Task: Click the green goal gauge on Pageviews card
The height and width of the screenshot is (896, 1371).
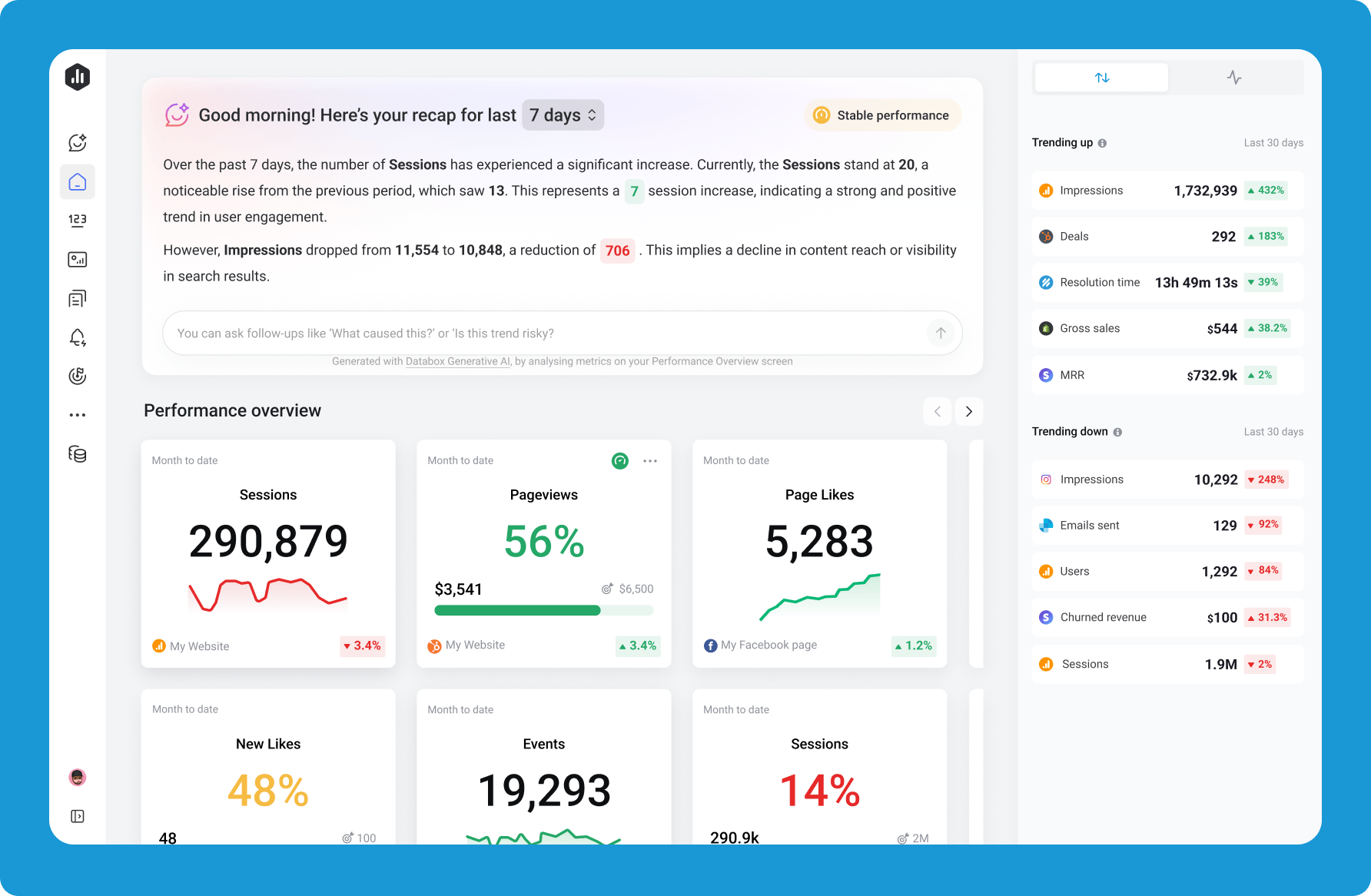Action: [620, 460]
